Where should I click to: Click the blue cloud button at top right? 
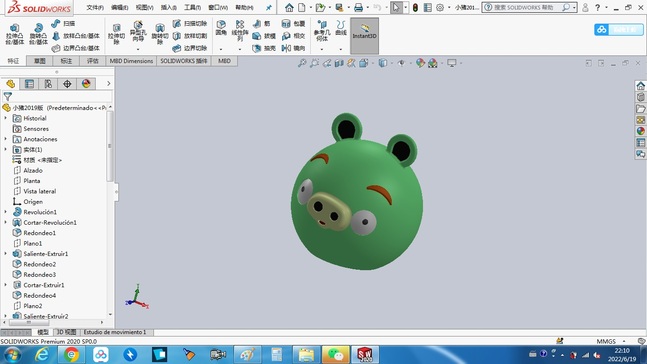click(618, 29)
